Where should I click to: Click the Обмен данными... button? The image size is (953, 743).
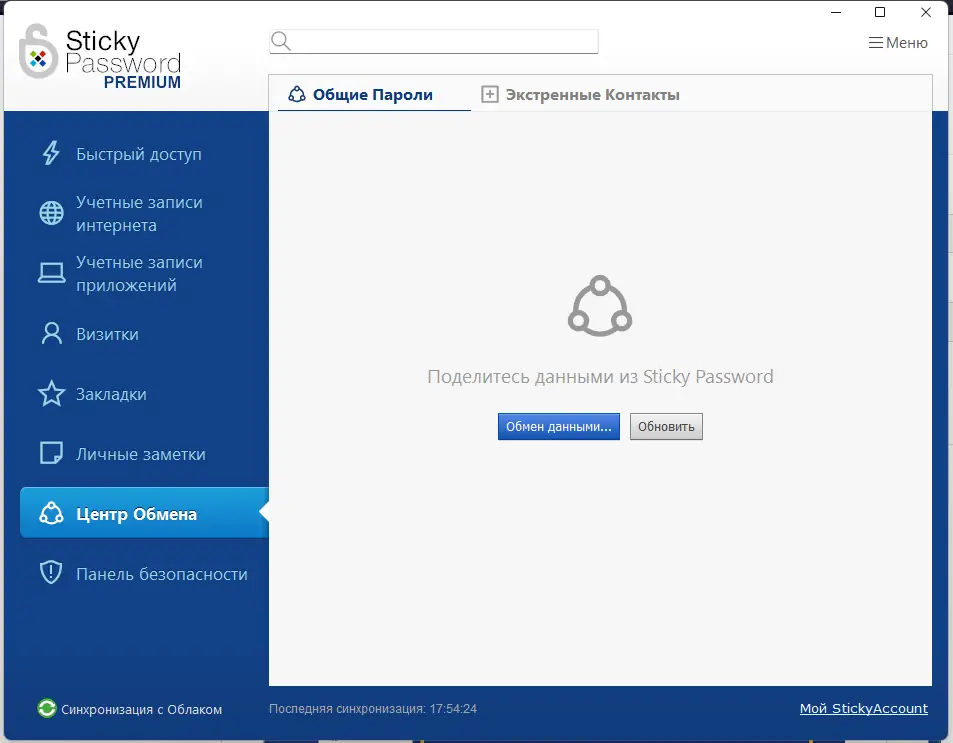tap(559, 427)
